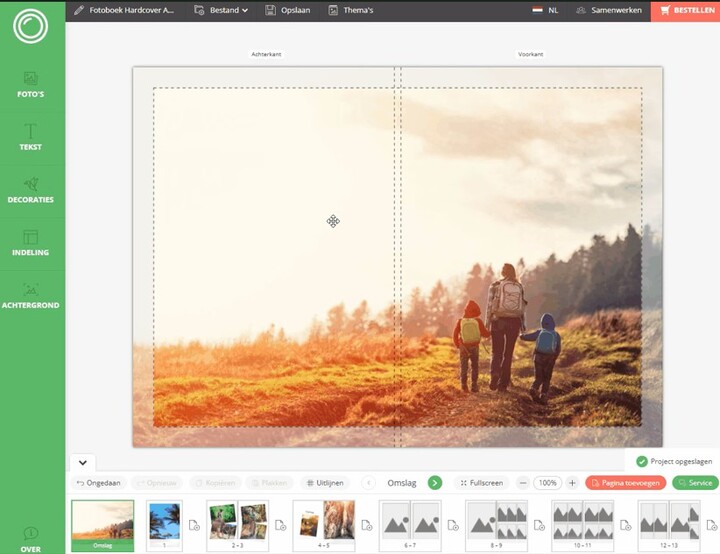Open the Tekst tool
This screenshot has height=554, width=720.
click(30, 137)
